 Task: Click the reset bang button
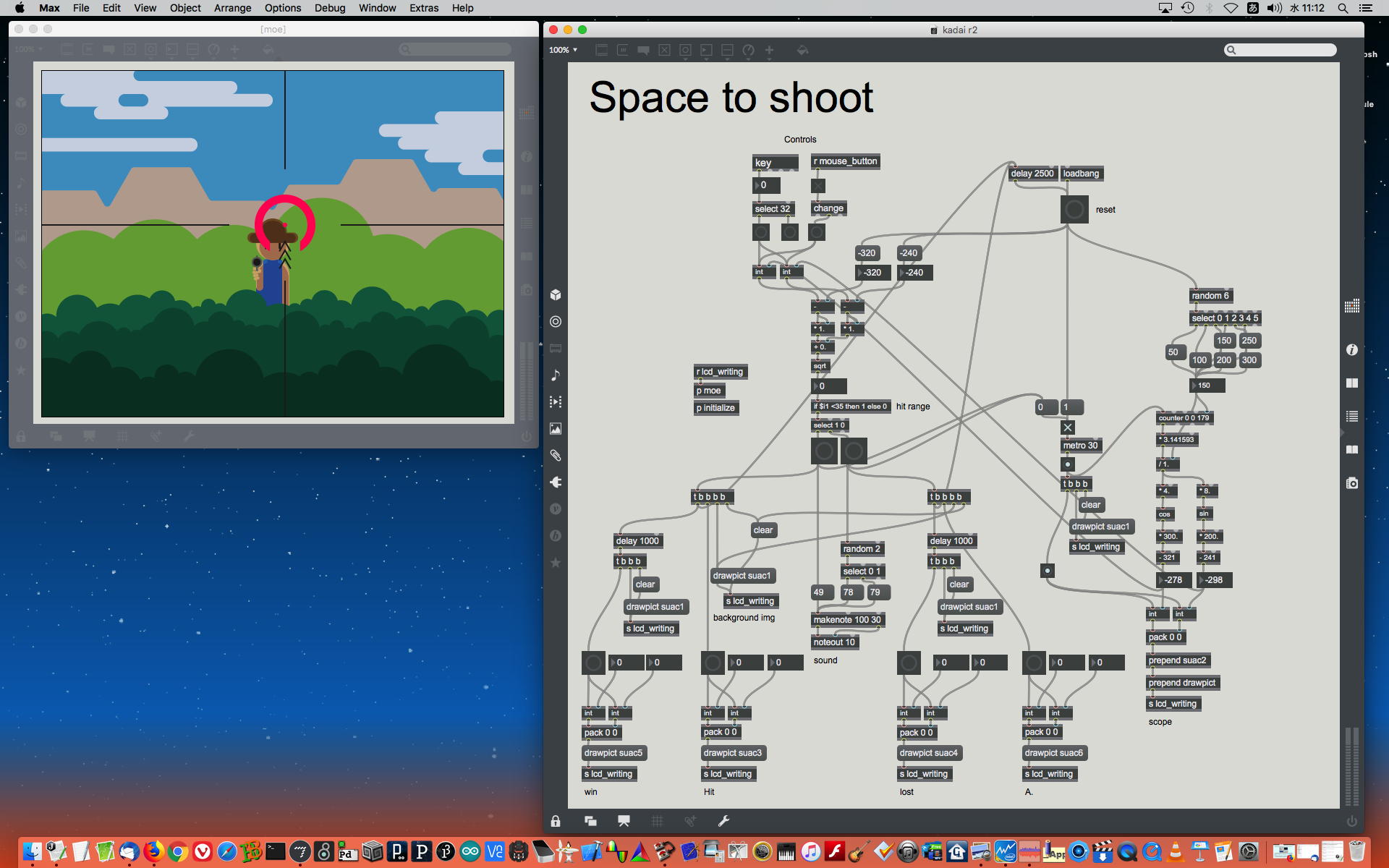click(x=1074, y=210)
